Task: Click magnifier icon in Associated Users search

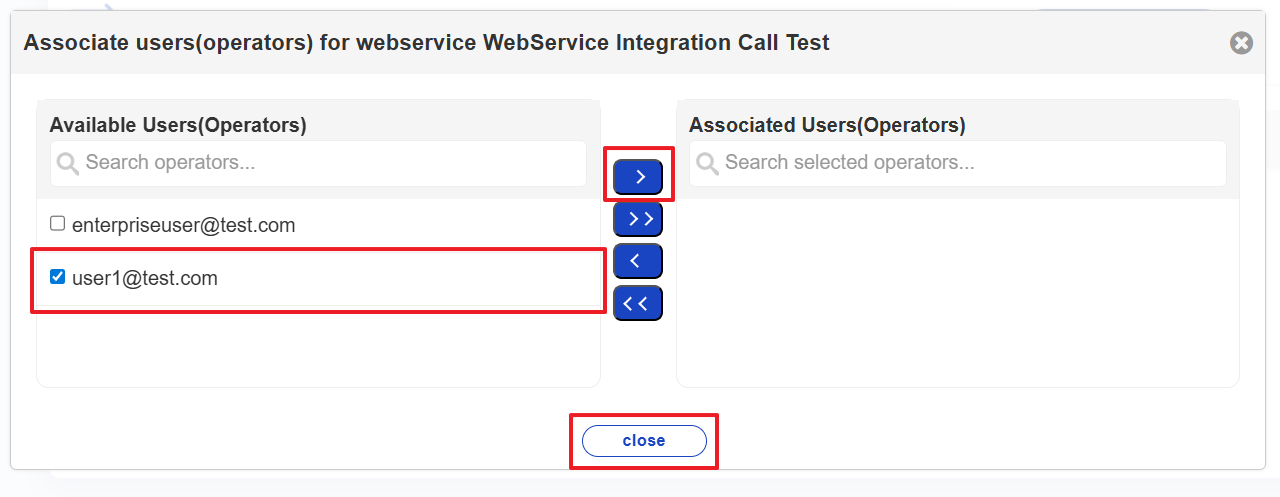Action: [x=707, y=163]
